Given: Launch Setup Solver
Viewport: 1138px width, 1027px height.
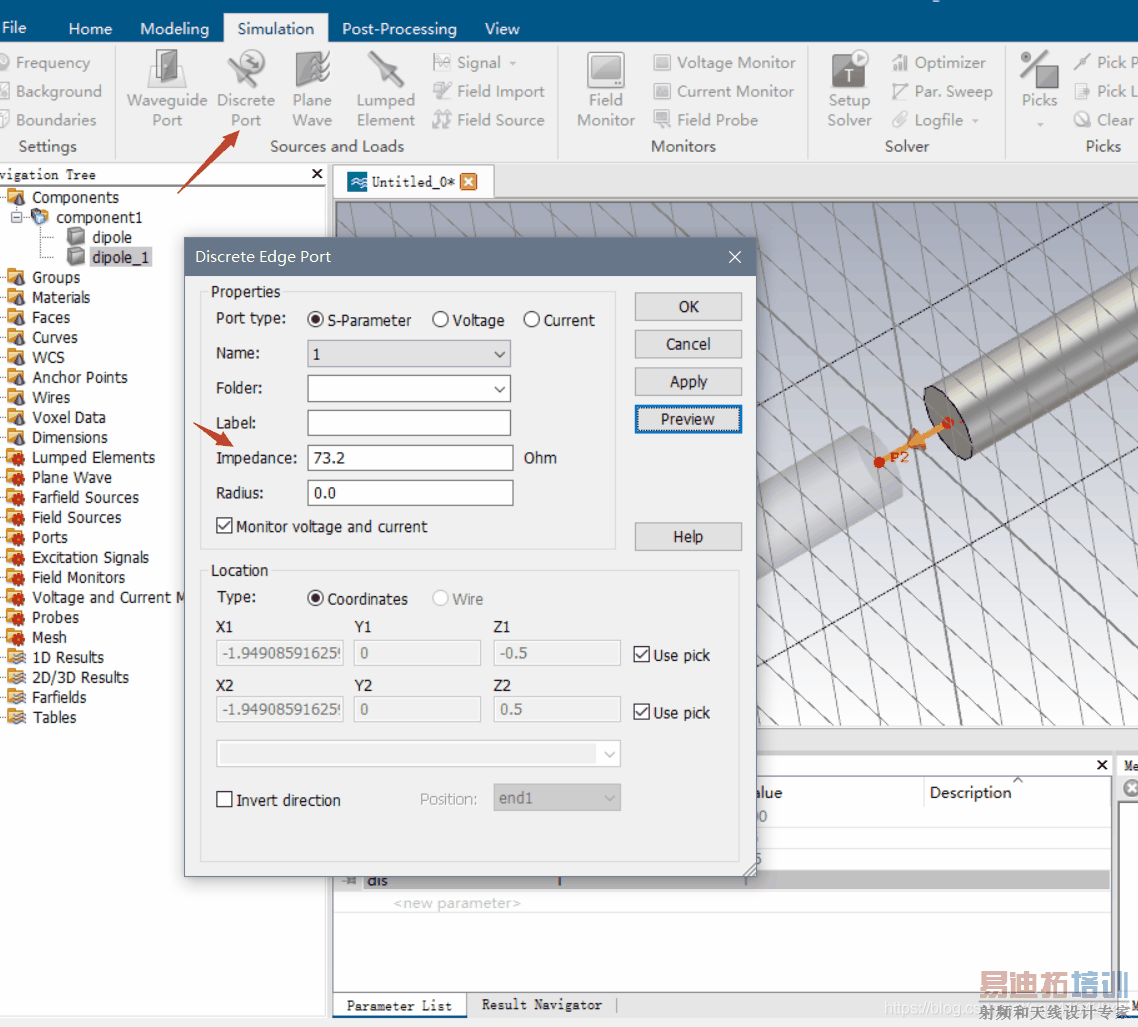Looking at the screenshot, I should tap(849, 89).
